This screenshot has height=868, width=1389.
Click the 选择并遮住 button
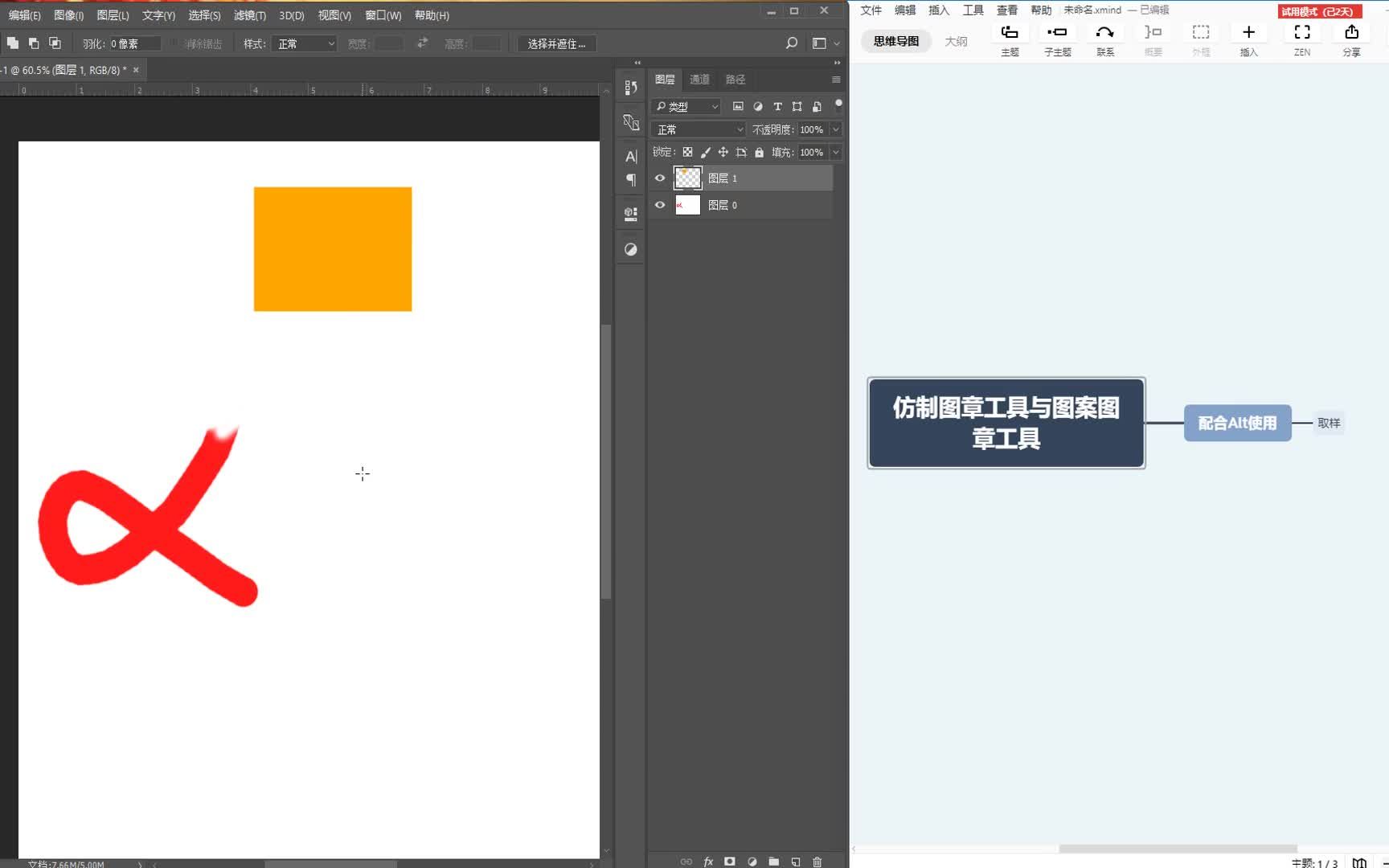click(556, 43)
